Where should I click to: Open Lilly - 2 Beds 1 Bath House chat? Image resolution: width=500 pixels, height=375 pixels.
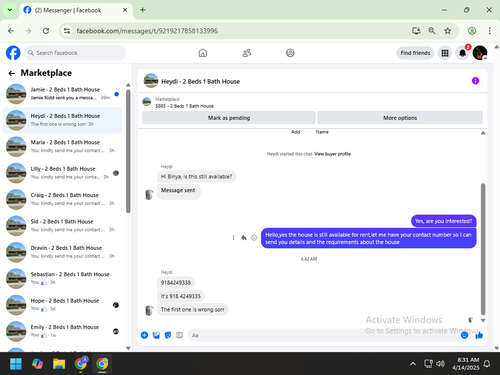pyautogui.click(x=62, y=173)
